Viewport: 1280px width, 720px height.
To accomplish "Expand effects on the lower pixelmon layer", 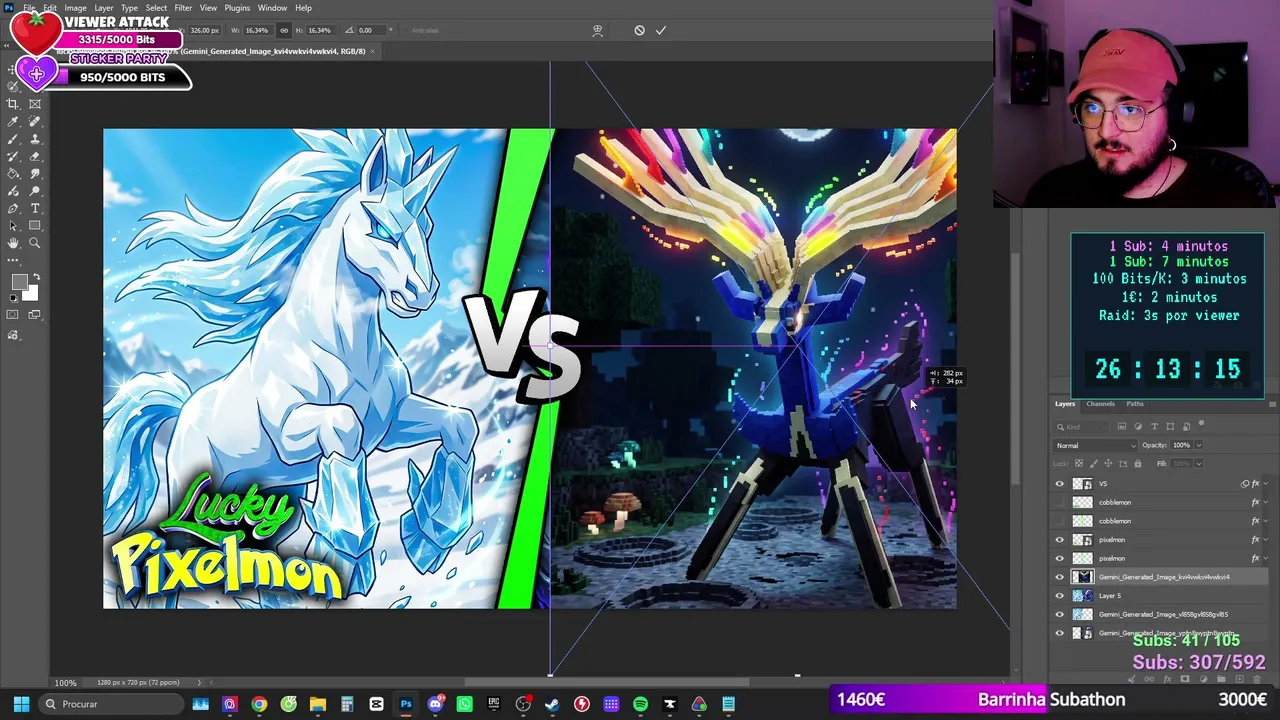I will (x=1266, y=558).
